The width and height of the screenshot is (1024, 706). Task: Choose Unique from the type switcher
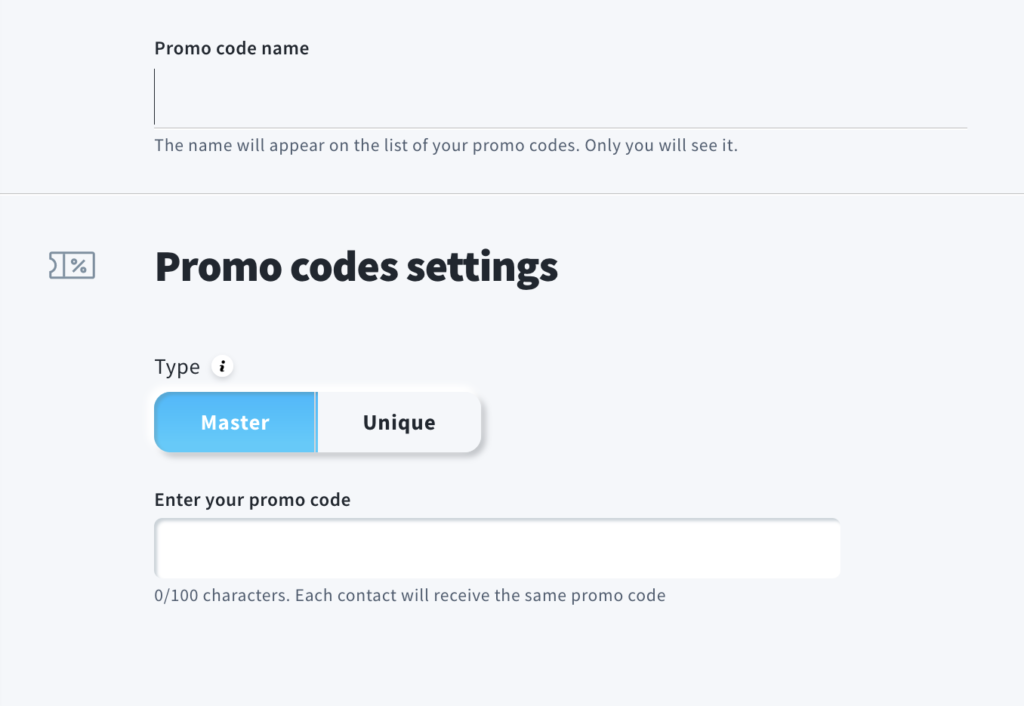(x=398, y=422)
